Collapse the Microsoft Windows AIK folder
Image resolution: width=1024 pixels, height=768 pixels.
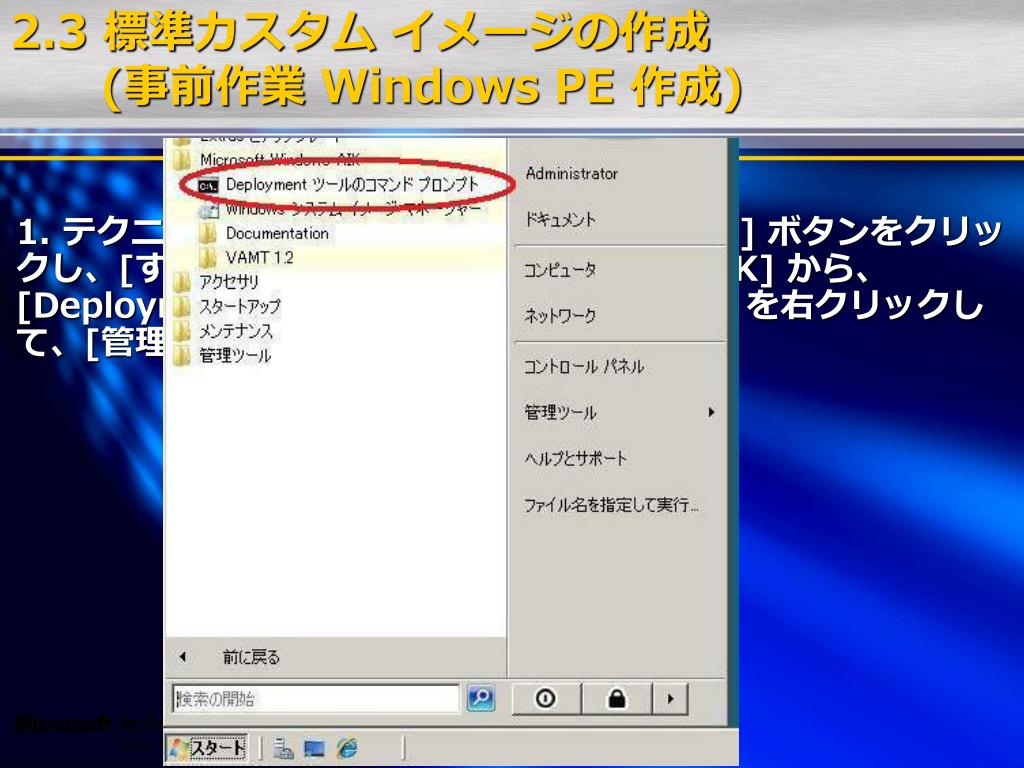tap(268, 160)
